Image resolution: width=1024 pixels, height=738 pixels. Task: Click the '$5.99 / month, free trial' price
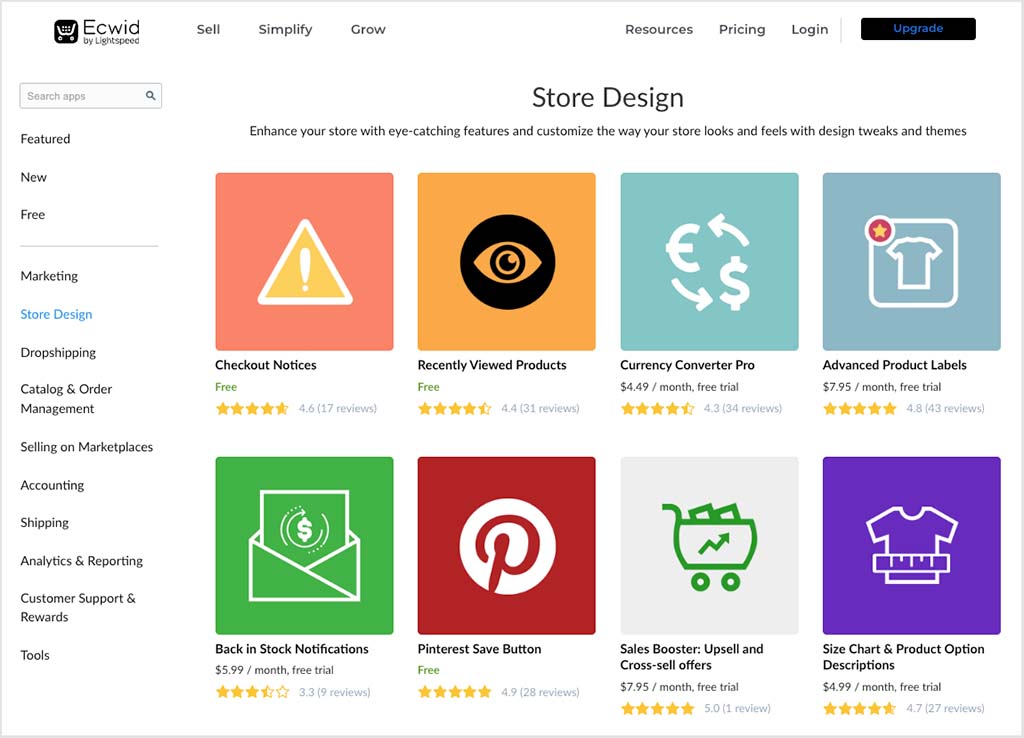click(x=274, y=670)
